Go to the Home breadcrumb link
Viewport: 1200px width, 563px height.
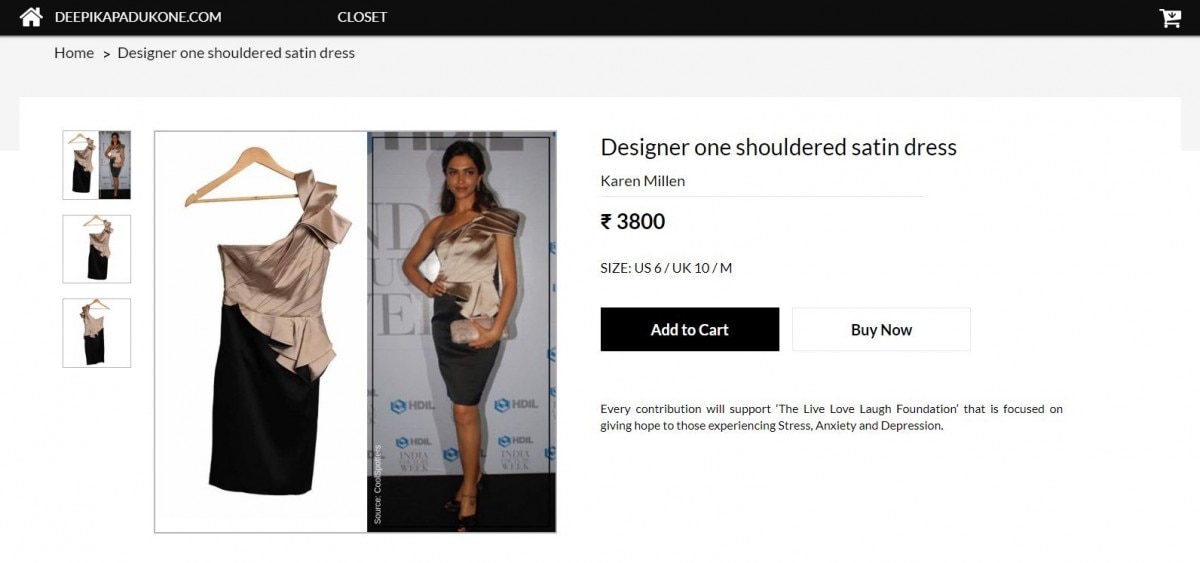(74, 53)
